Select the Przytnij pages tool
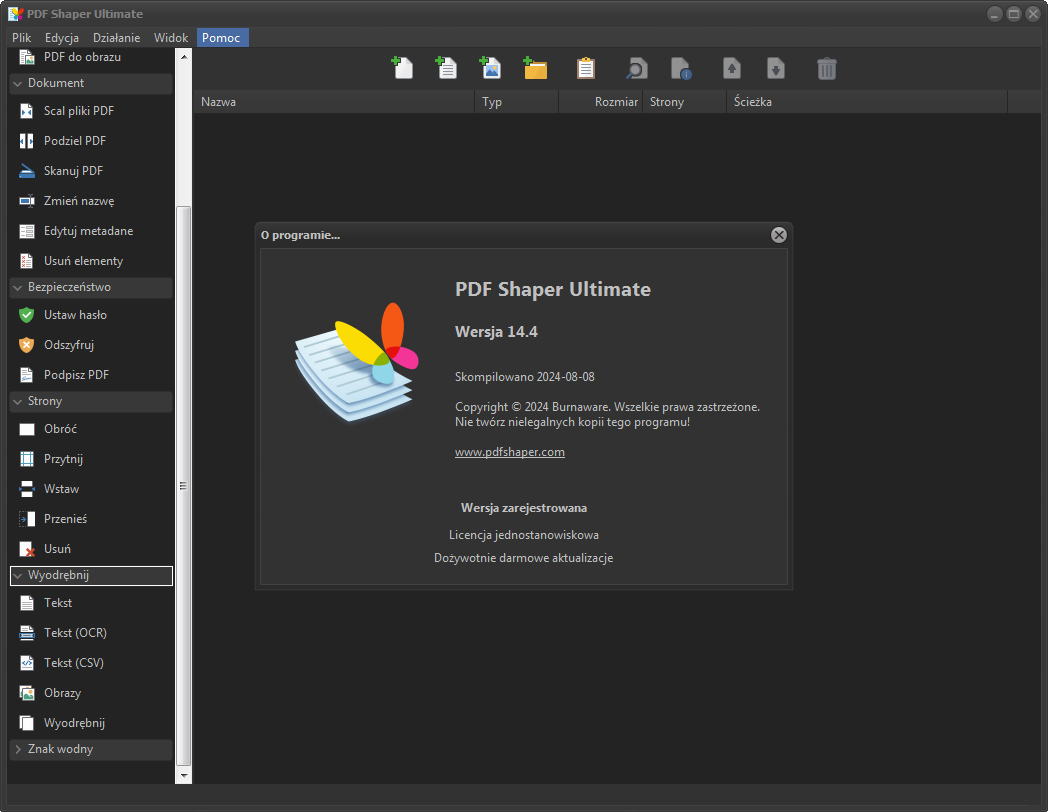The height and width of the screenshot is (812, 1048). 92,459
